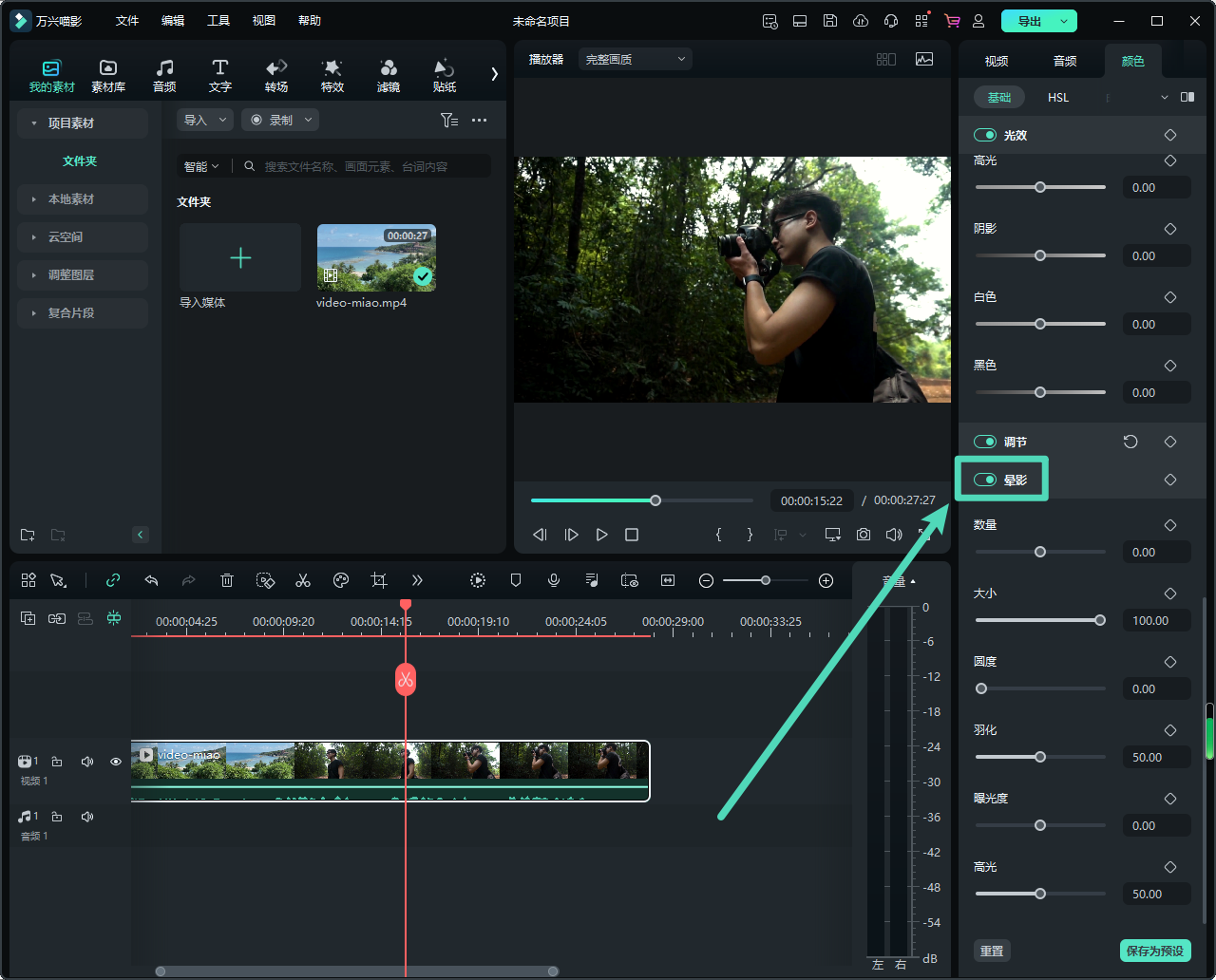Click the 重置 reset button
Image resolution: width=1216 pixels, height=980 pixels.
point(992,951)
